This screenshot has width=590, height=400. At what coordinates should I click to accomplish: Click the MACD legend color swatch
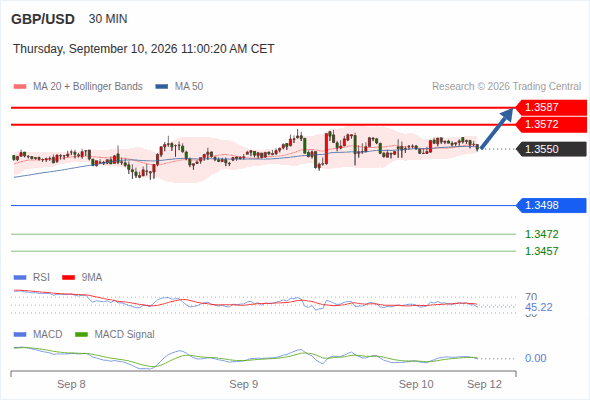pos(20,335)
